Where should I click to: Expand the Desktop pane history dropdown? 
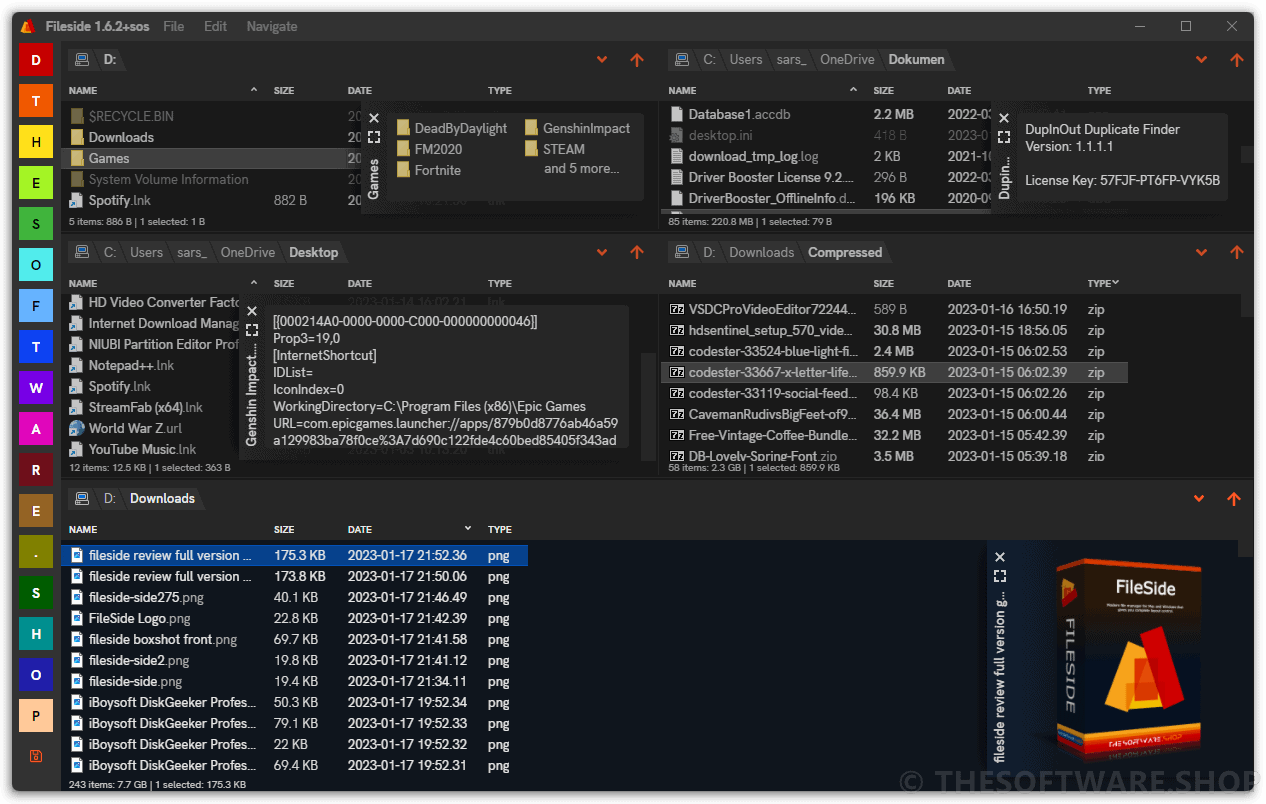click(602, 253)
